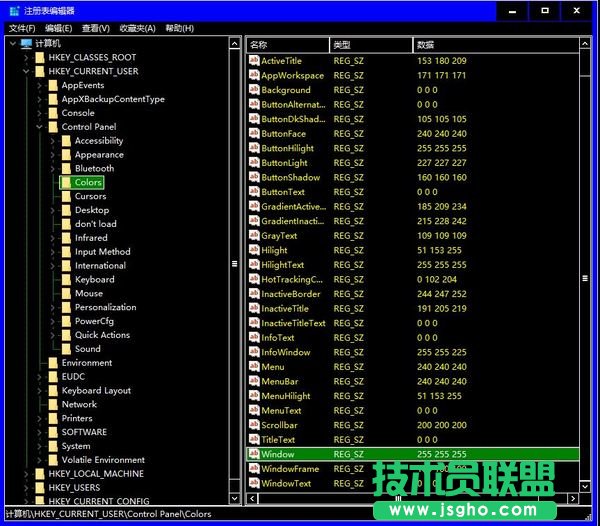The image size is (600, 526).
Task: Collapse the HKEY_CURRENT_USER node
Action: coord(26,72)
